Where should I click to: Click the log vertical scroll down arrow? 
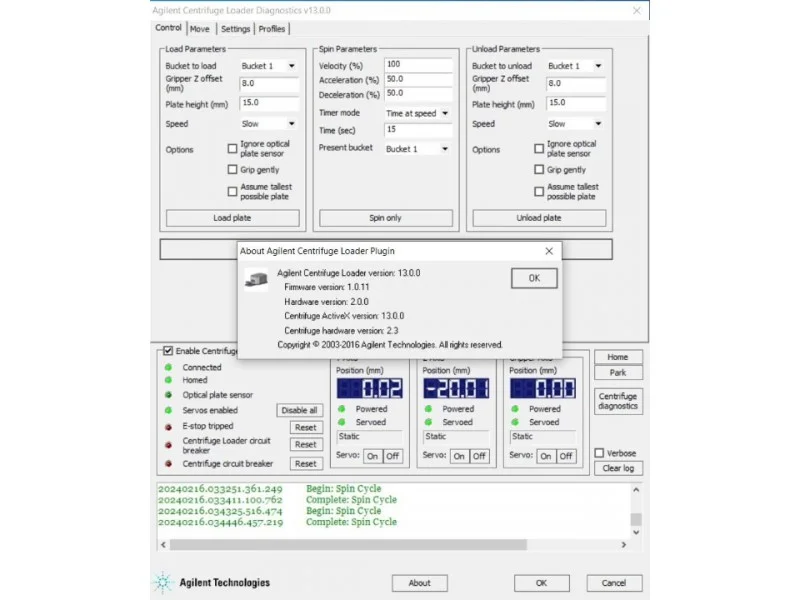click(636, 532)
